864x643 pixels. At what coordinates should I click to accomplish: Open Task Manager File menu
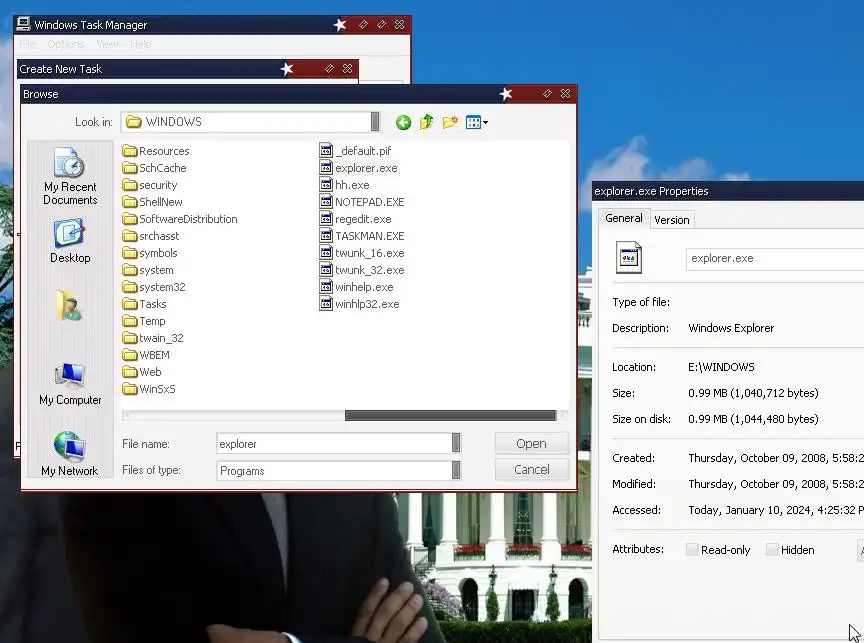click(27, 44)
